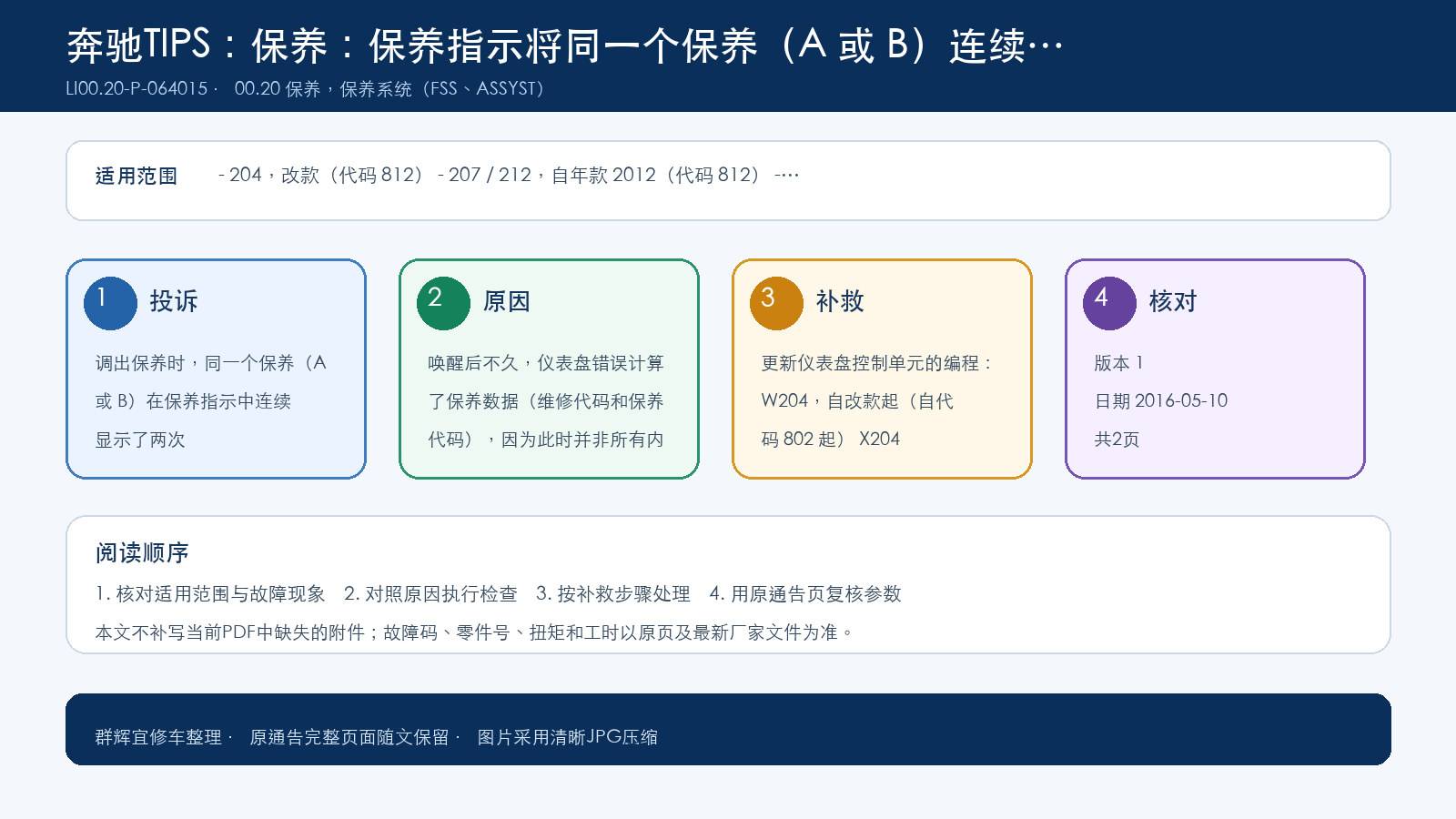Click the green number 2 circle
The width and height of the screenshot is (1456, 819).
tap(443, 303)
